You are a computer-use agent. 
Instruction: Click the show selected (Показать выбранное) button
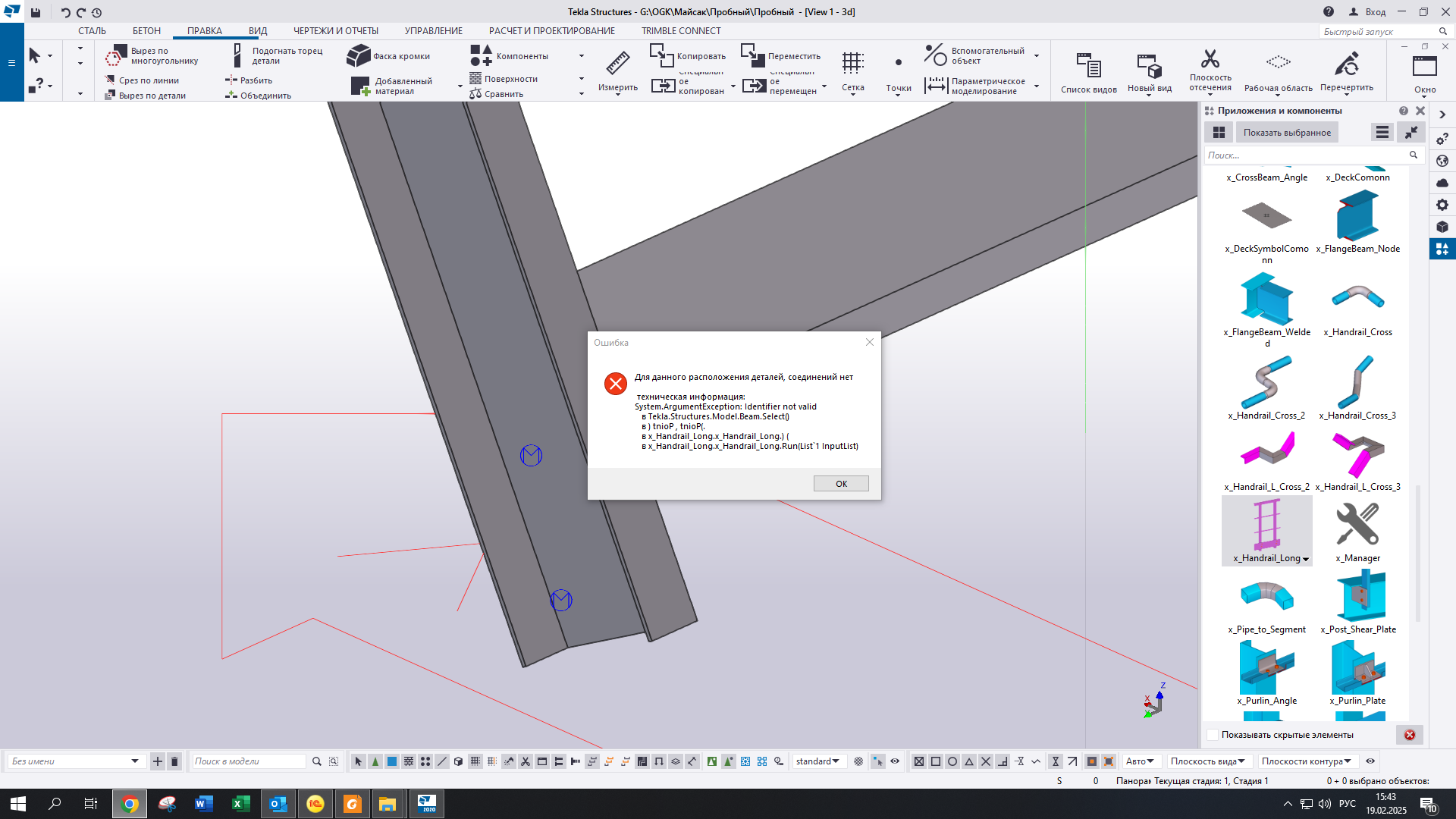click(1286, 133)
